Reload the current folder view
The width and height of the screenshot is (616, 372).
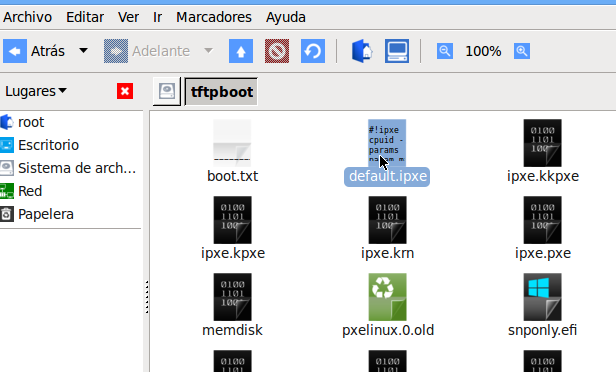click(313, 51)
